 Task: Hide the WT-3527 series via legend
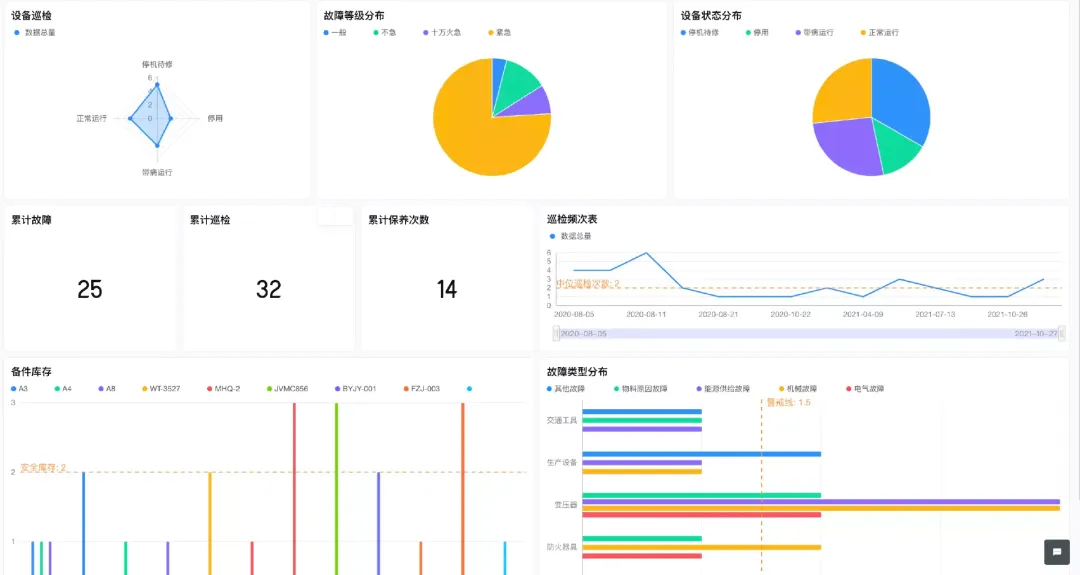161,388
